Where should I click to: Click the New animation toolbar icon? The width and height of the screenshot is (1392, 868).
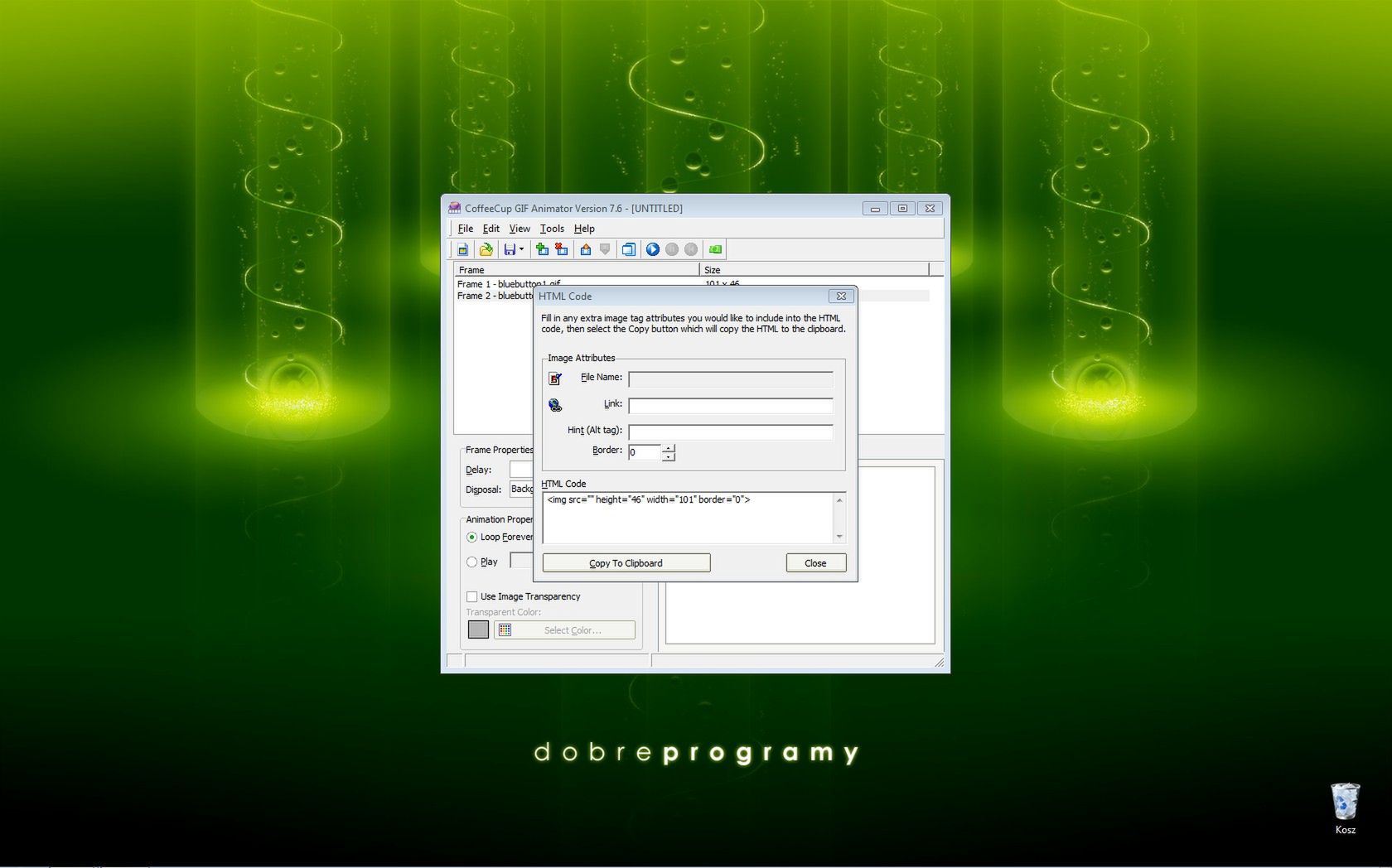(x=463, y=249)
